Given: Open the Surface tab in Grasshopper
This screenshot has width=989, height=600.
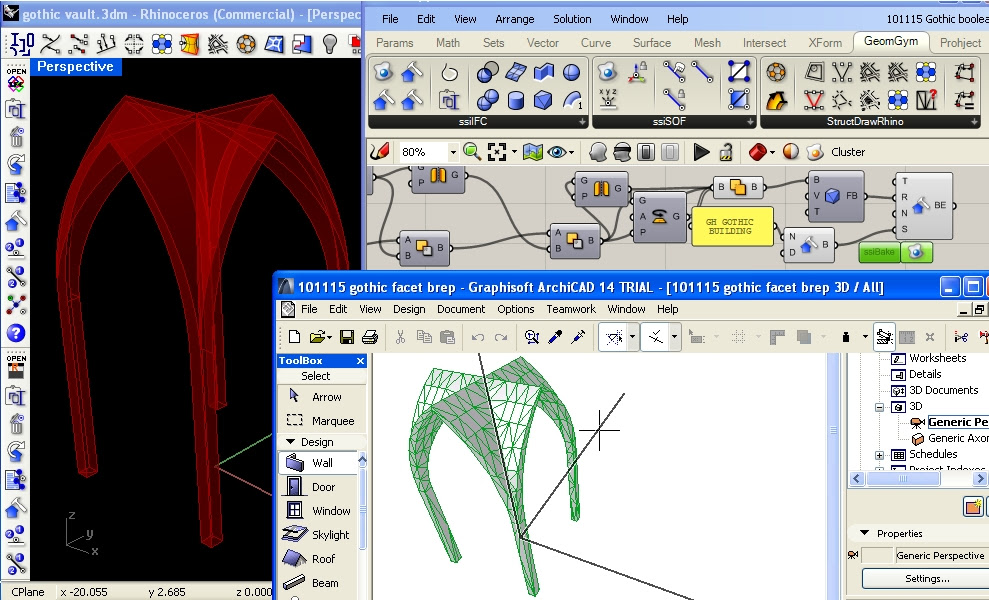Looking at the screenshot, I should [652, 43].
